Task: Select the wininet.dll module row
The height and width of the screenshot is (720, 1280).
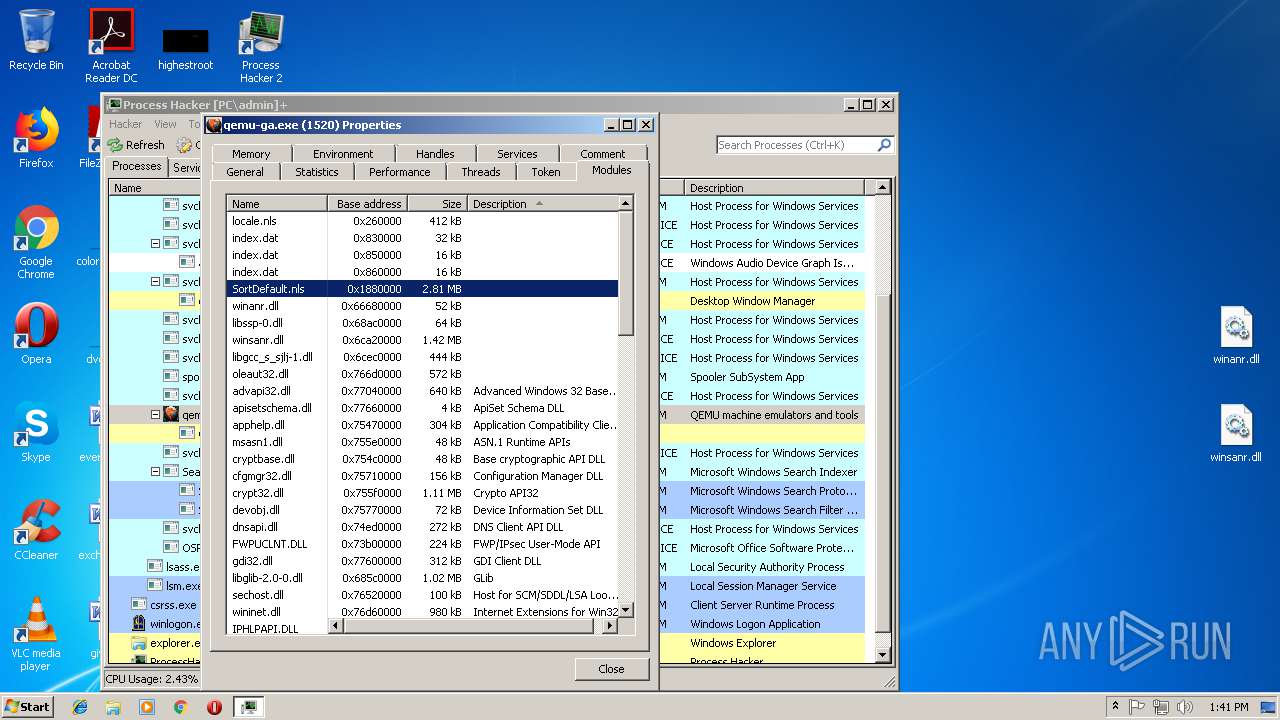Action: [422, 612]
